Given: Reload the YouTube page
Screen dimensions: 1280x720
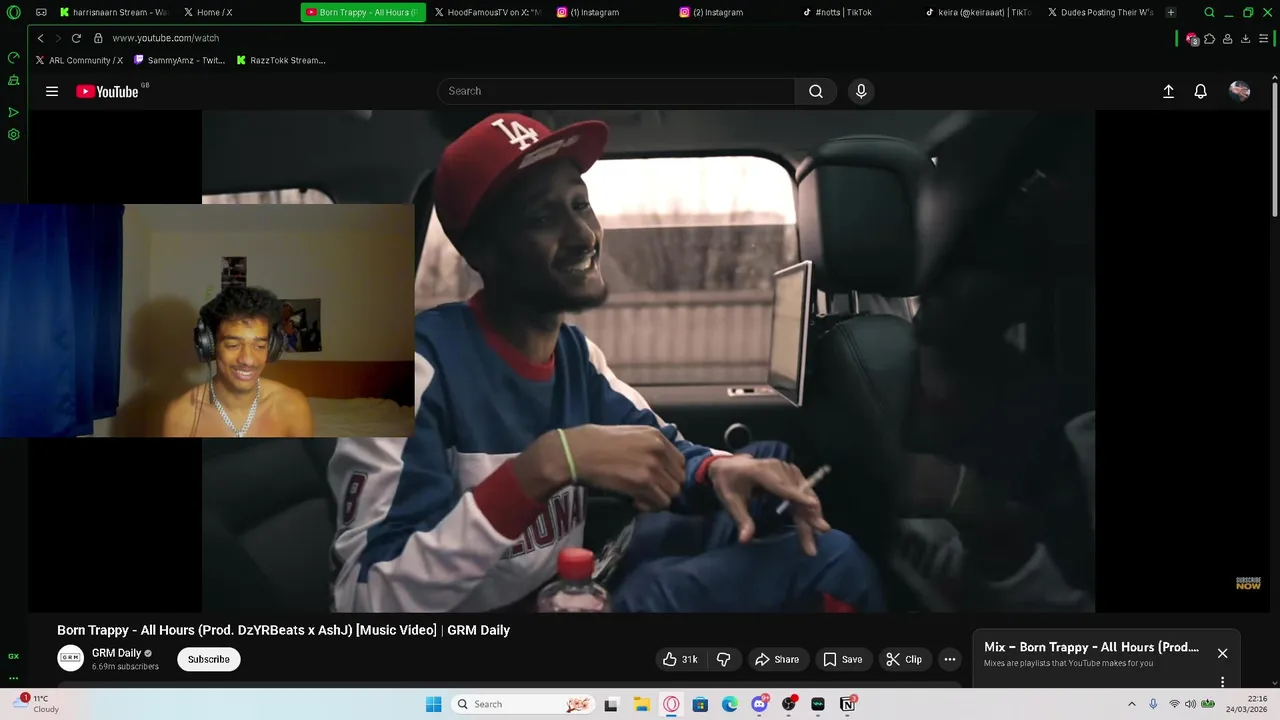Looking at the screenshot, I should [x=76, y=38].
